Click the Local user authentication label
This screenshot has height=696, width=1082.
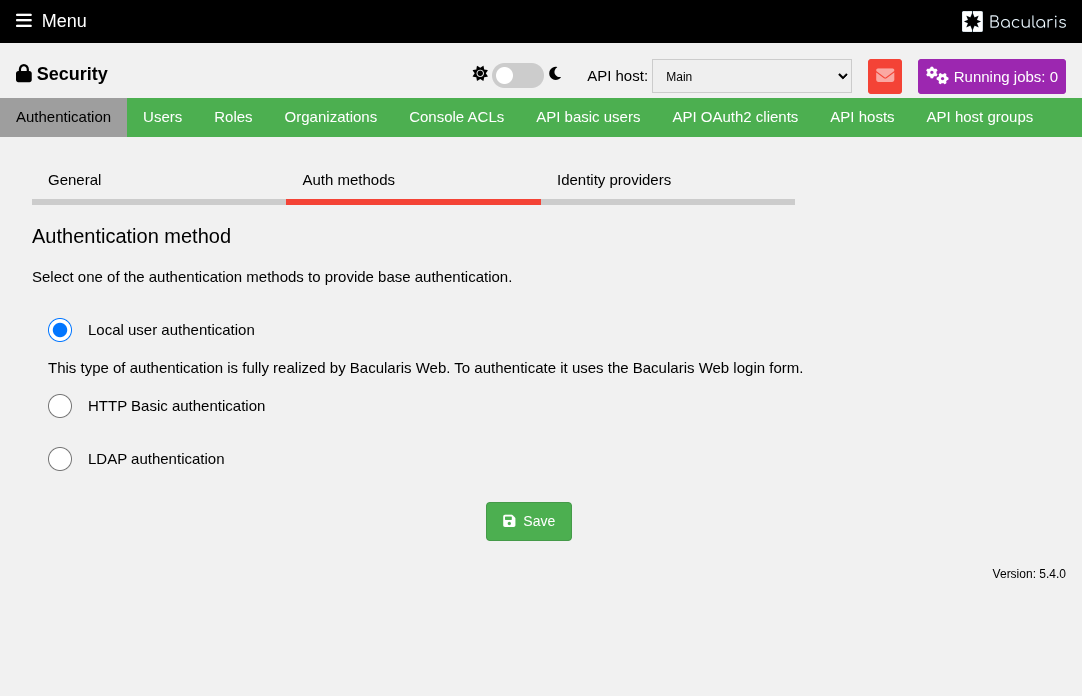pos(171,330)
